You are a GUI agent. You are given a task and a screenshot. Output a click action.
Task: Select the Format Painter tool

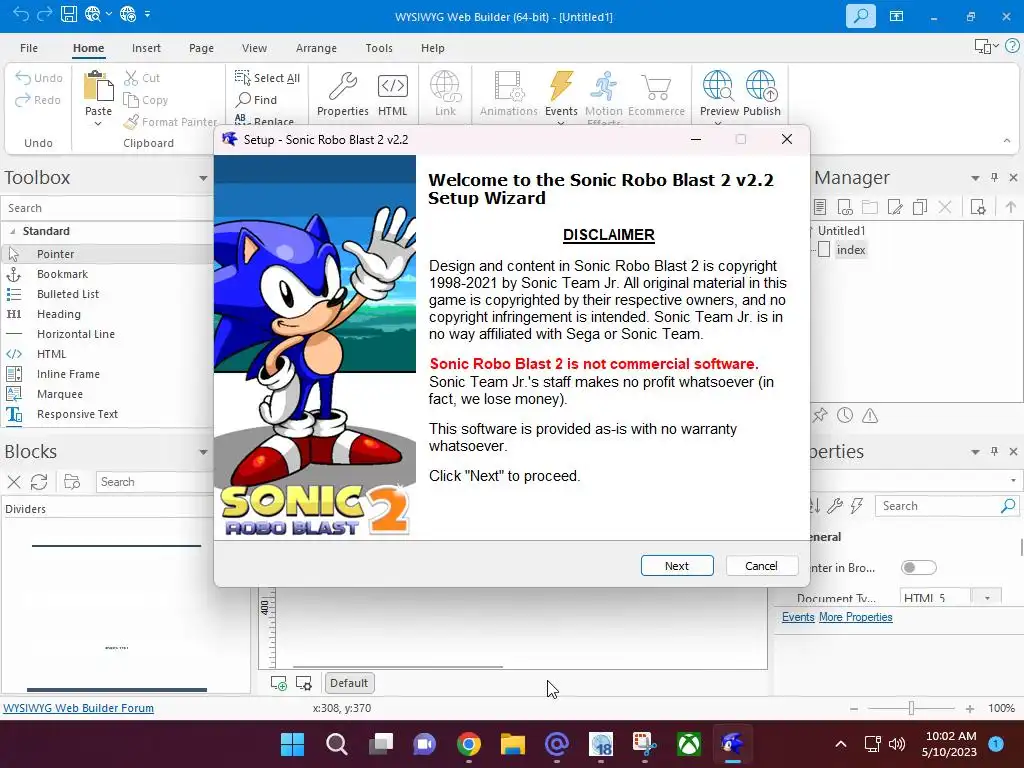(x=171, y=122)
